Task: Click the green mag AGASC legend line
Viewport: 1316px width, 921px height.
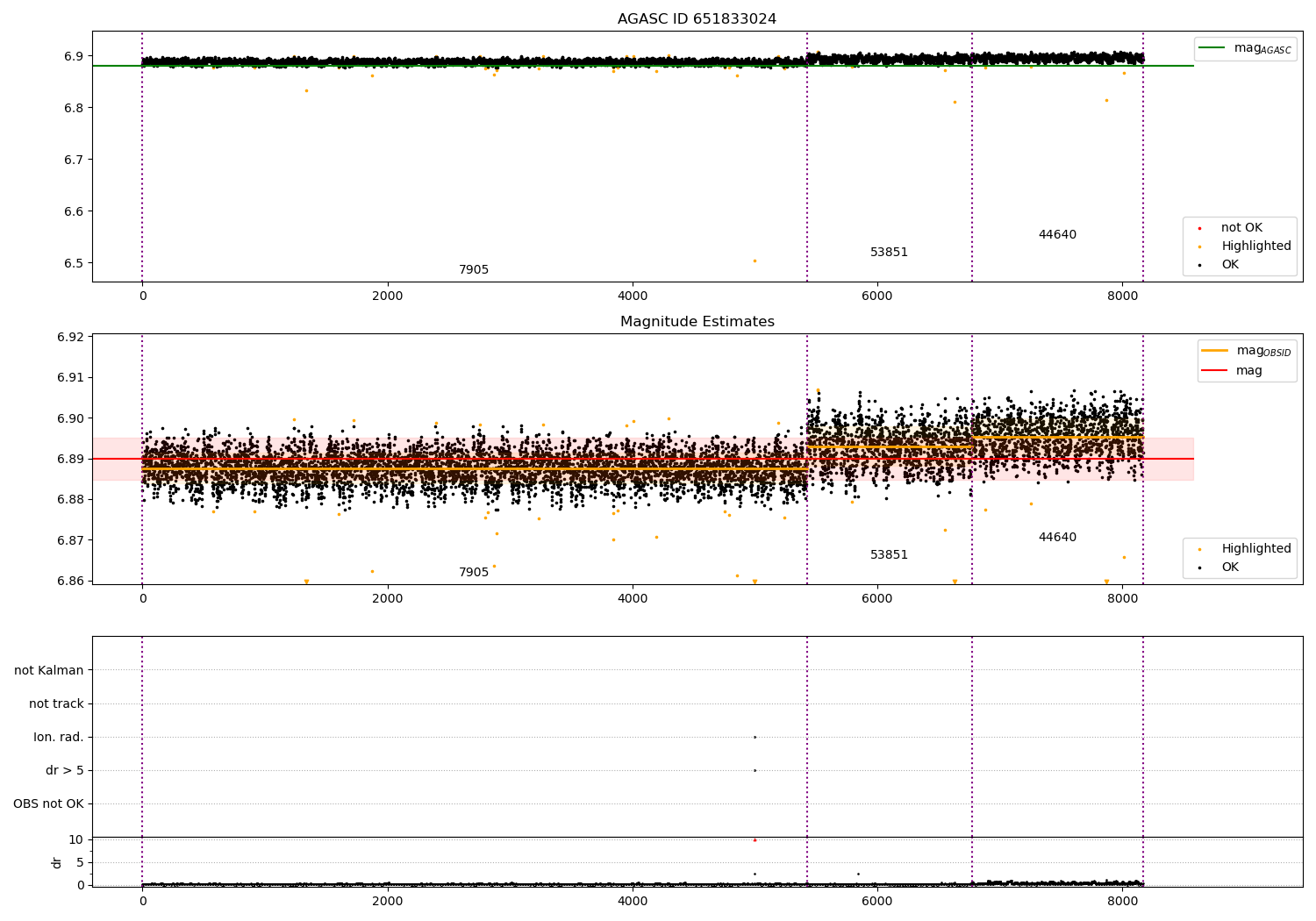Action: coord(1212,48)
